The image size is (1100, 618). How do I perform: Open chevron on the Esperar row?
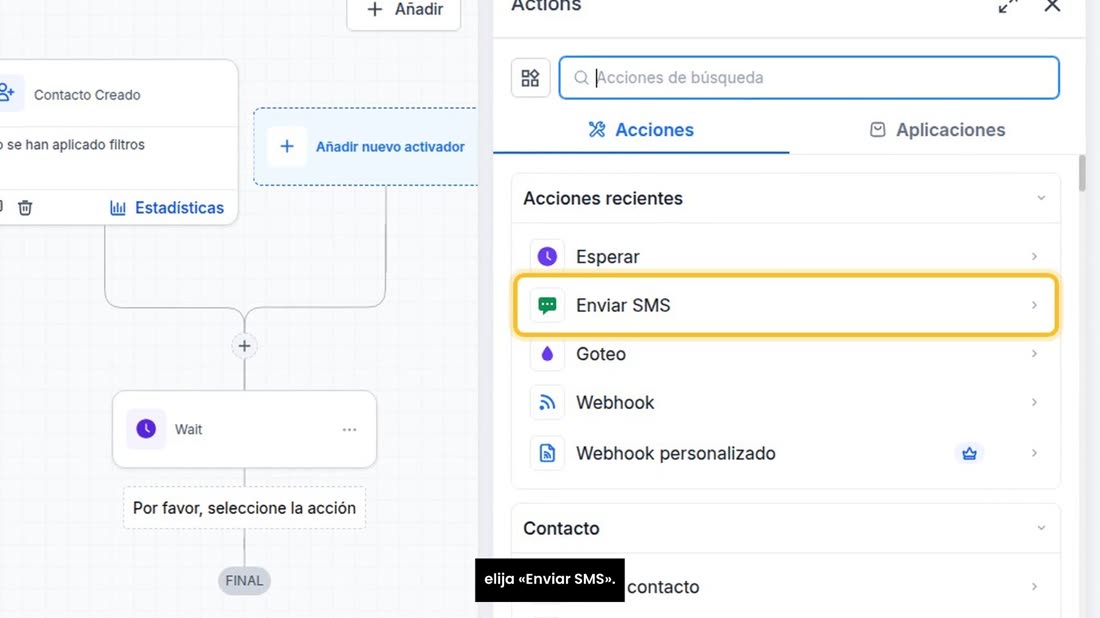(x=1034, y=257)
